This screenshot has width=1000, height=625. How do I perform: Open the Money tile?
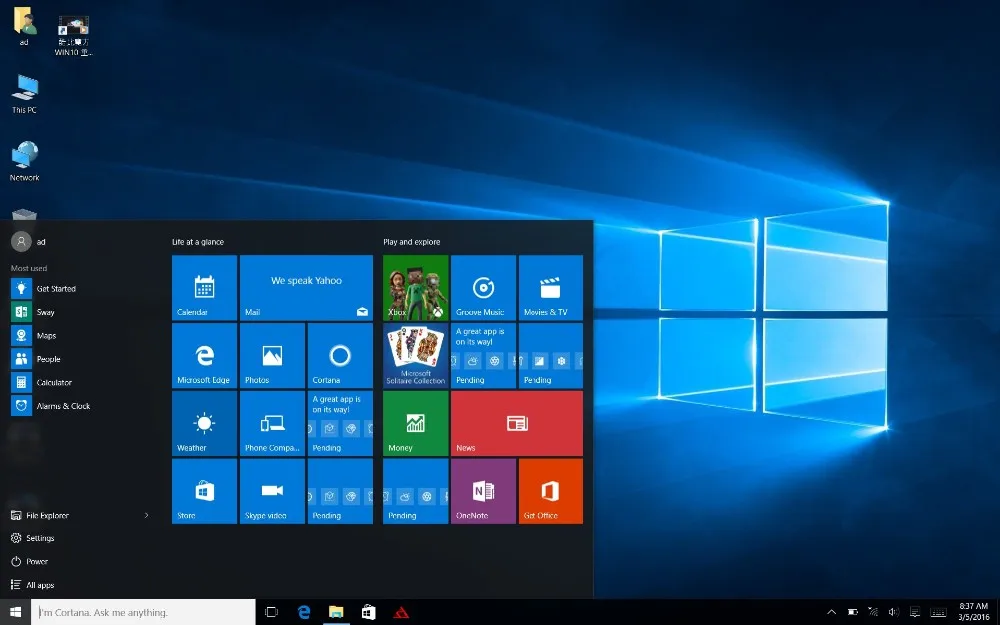tap(415, 423)
